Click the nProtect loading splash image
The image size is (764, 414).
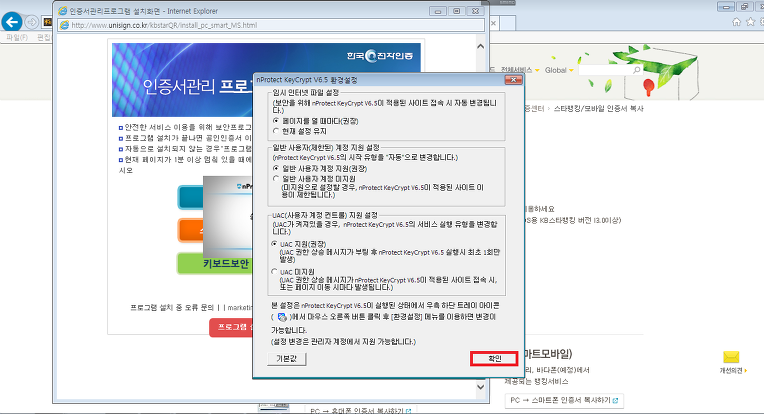tap(228, 216)
